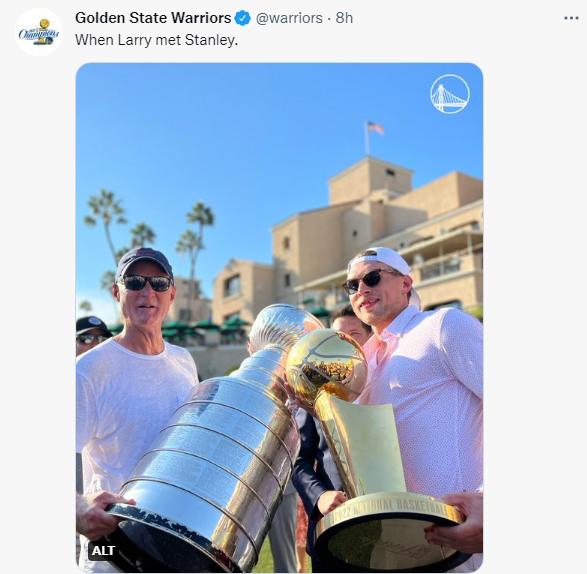Open the Golden State Warriors display name
The width and height of the screenshot is (587, 574).
153,18
